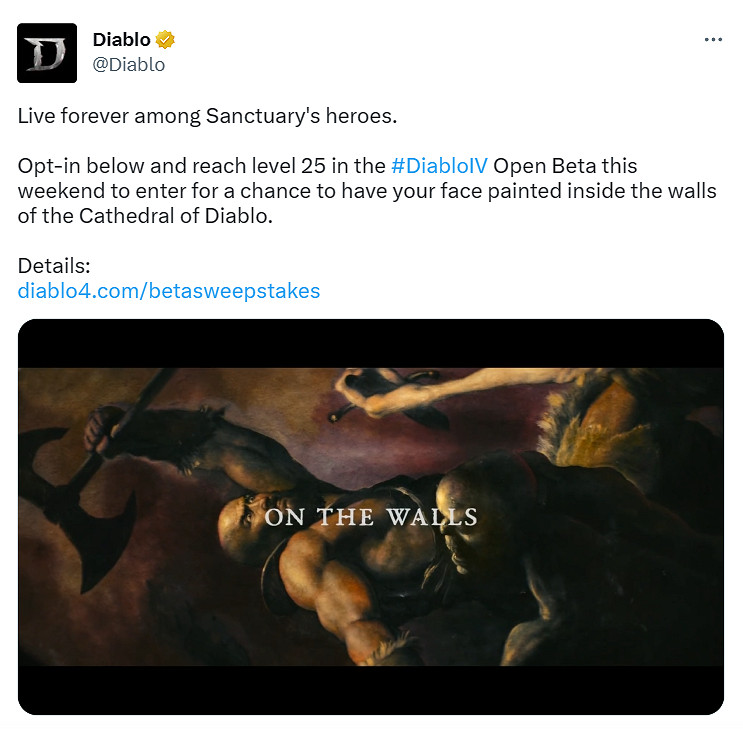Open the three-dot more options menu
743x729 pixels.
[713, 40]
